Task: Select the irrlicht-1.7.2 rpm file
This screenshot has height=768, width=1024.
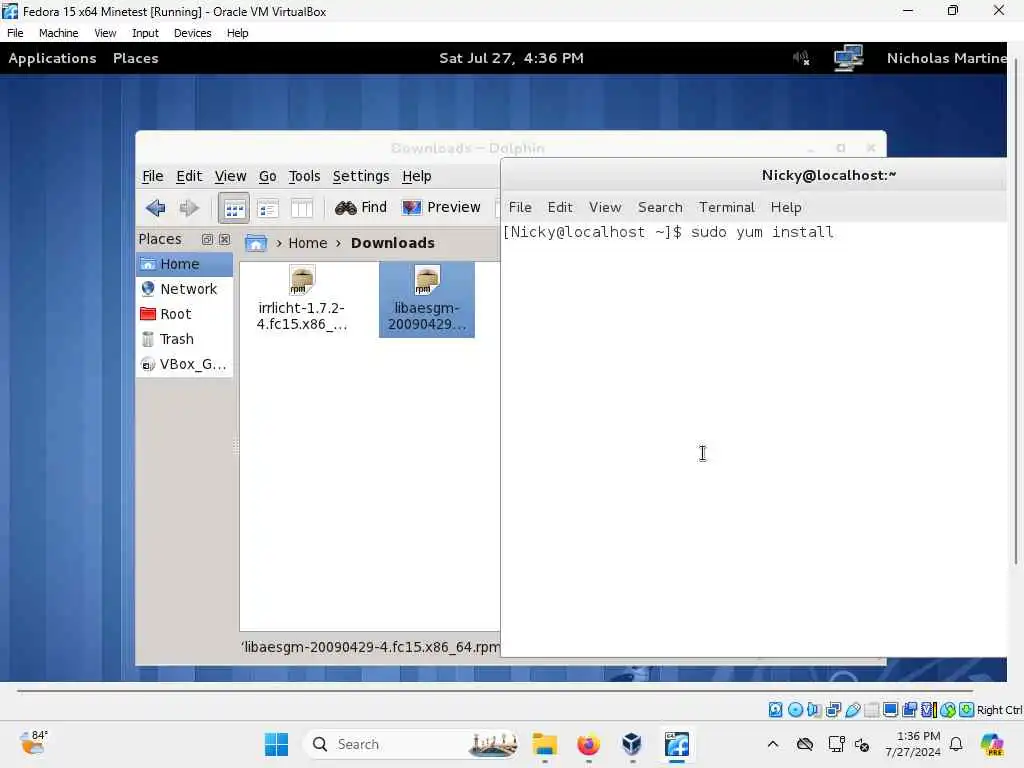Action: [301, 298]
